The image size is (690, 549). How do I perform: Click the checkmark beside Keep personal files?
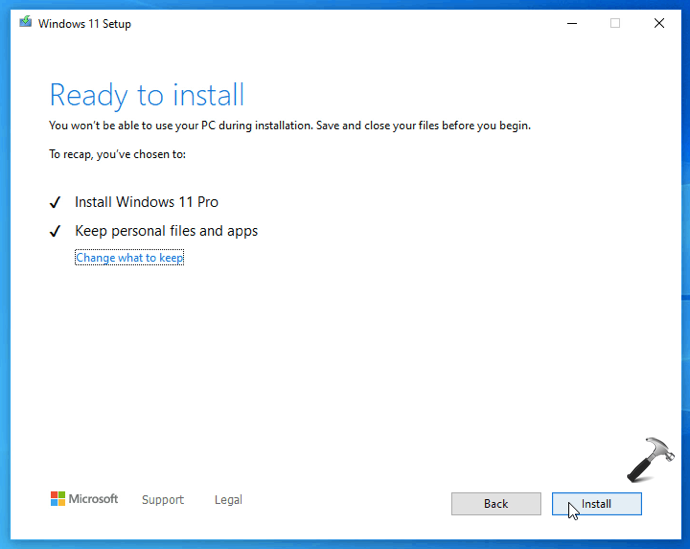56,232
